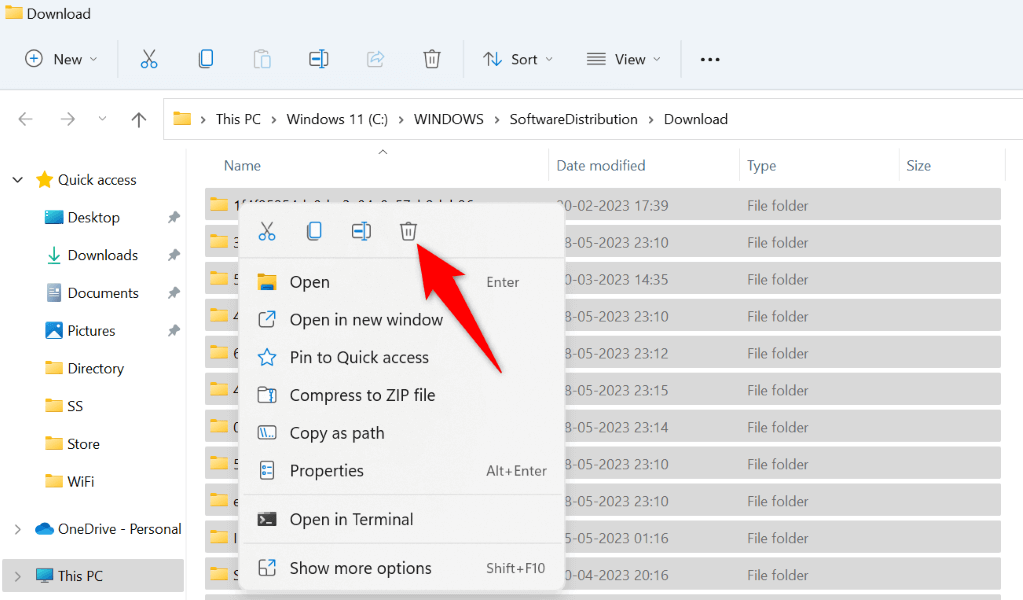Click the This PC monitor icon in sidebar
The image size is (1023, 600).
coord(44,576)
